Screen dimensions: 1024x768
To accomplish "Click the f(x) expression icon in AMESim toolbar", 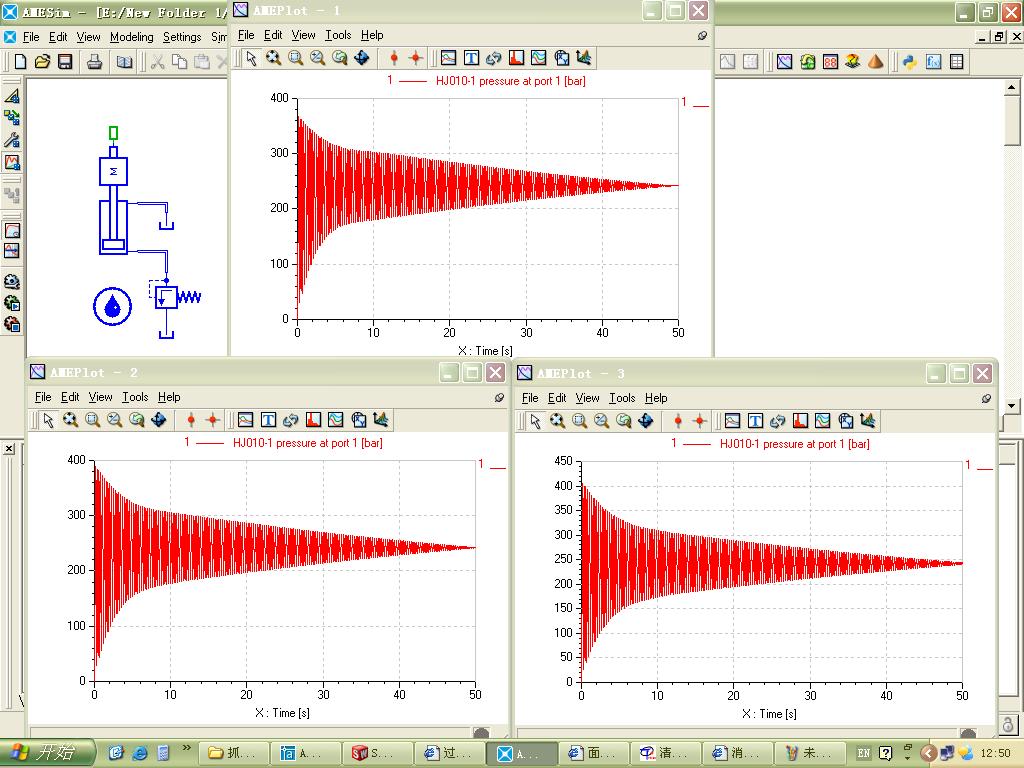I will point(933,62).
